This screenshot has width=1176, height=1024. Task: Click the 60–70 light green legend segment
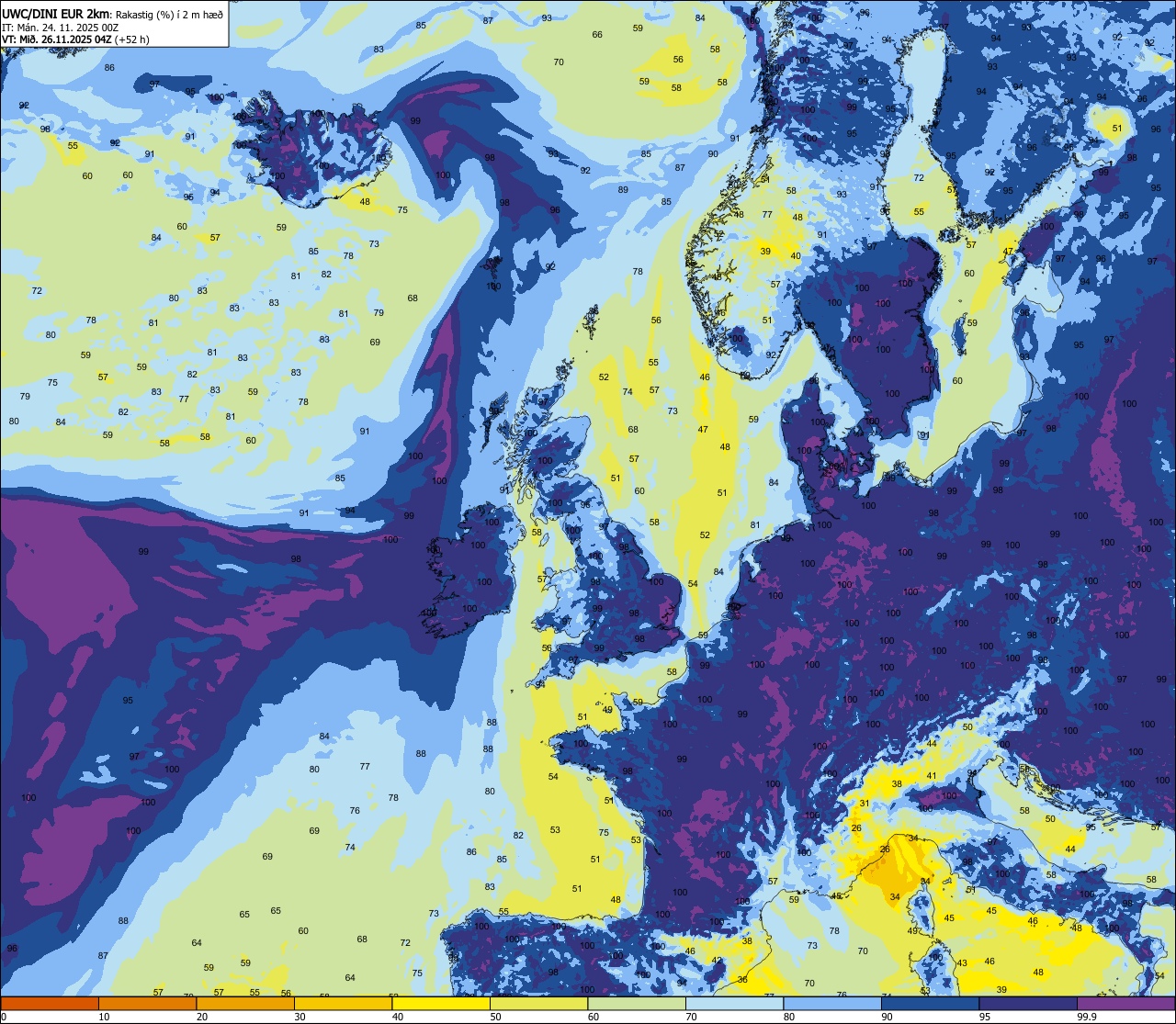pyautogui.click(x=637, y=1003)
